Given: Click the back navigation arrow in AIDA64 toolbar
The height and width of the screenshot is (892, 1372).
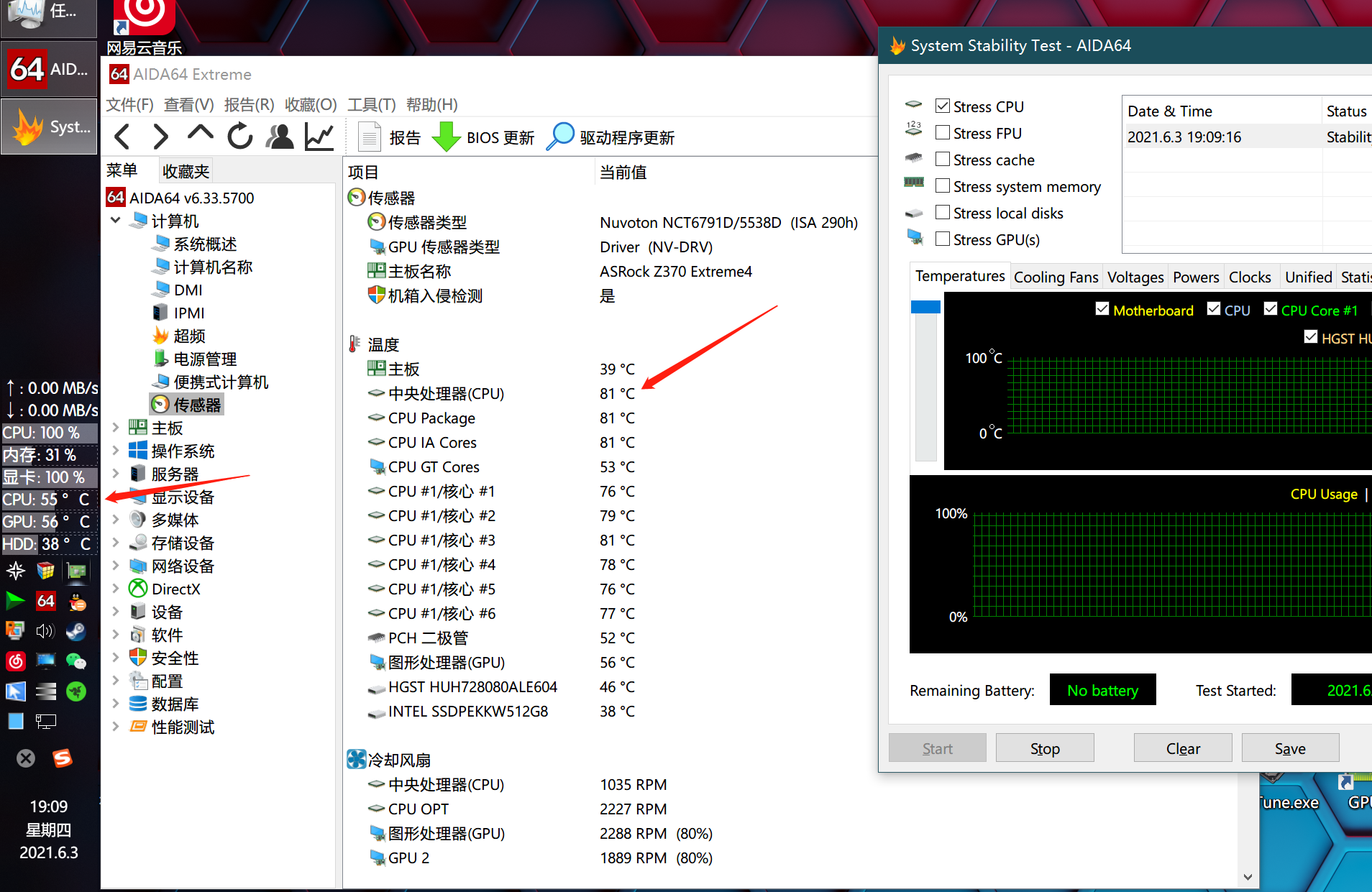Looking at the screenshot, I should [x=122, y=137].
